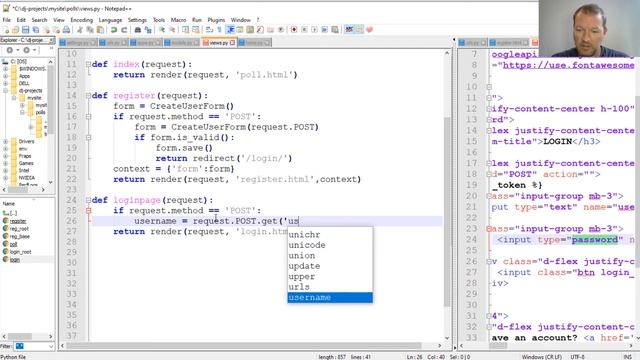Toggle Show All Characters paragraph icon
The width and height of the screenshot is (640, 360).
[x=220, y=30]
